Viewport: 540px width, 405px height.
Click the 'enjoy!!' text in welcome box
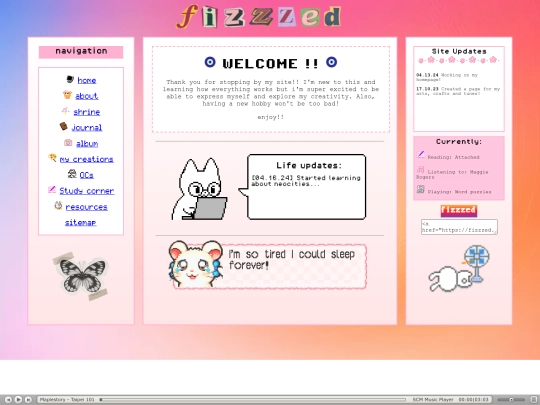click(271, 117)
